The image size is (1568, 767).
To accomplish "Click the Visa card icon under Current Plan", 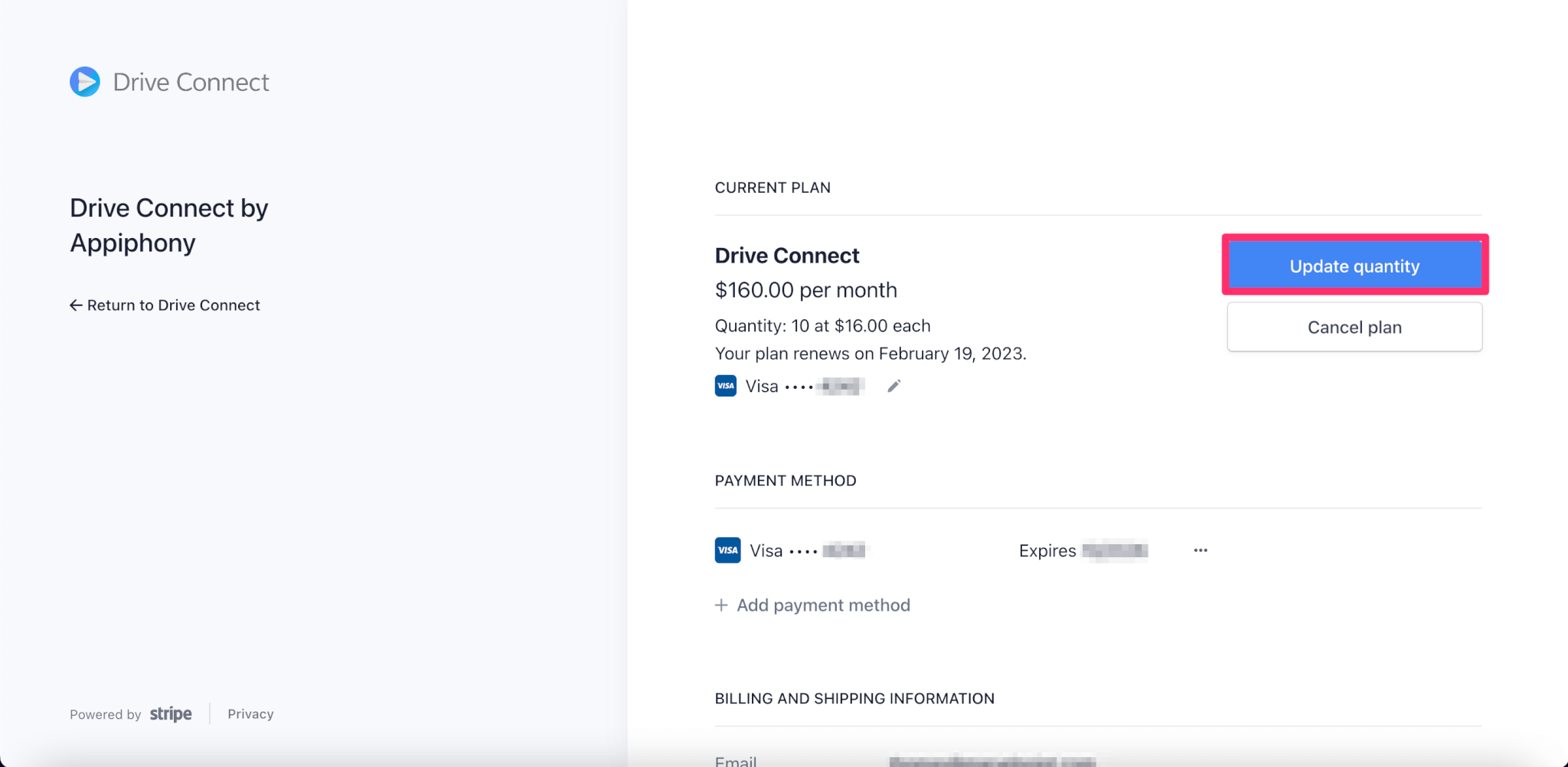I will (x=726, y=386).
